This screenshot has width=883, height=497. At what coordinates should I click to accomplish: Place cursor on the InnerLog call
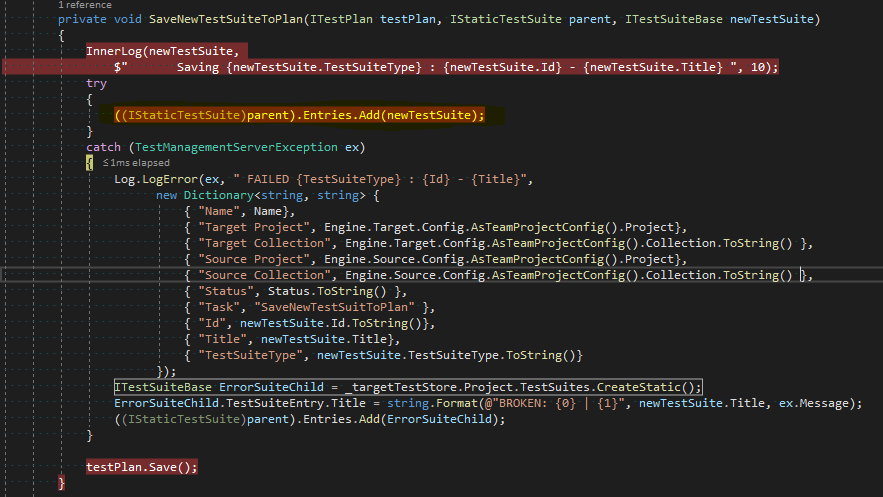click(114, 51)
